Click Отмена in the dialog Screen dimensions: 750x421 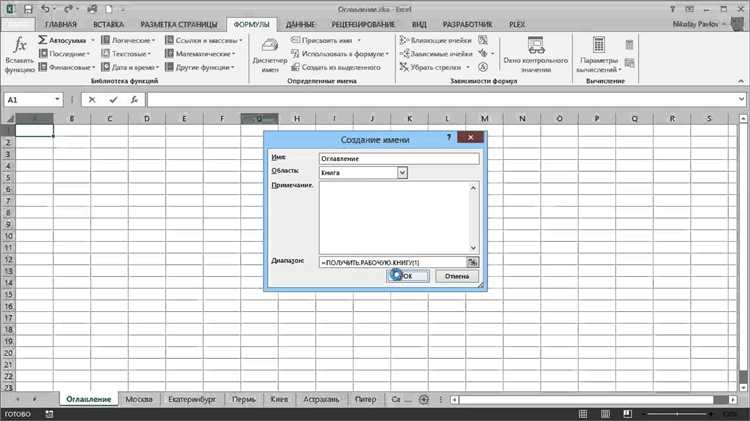457,276
